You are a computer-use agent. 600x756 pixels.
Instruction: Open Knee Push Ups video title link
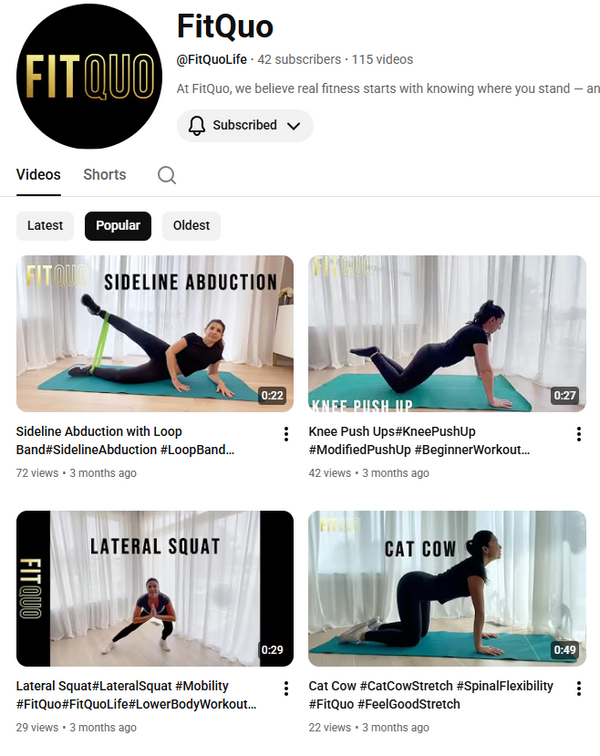click(419, 440)
